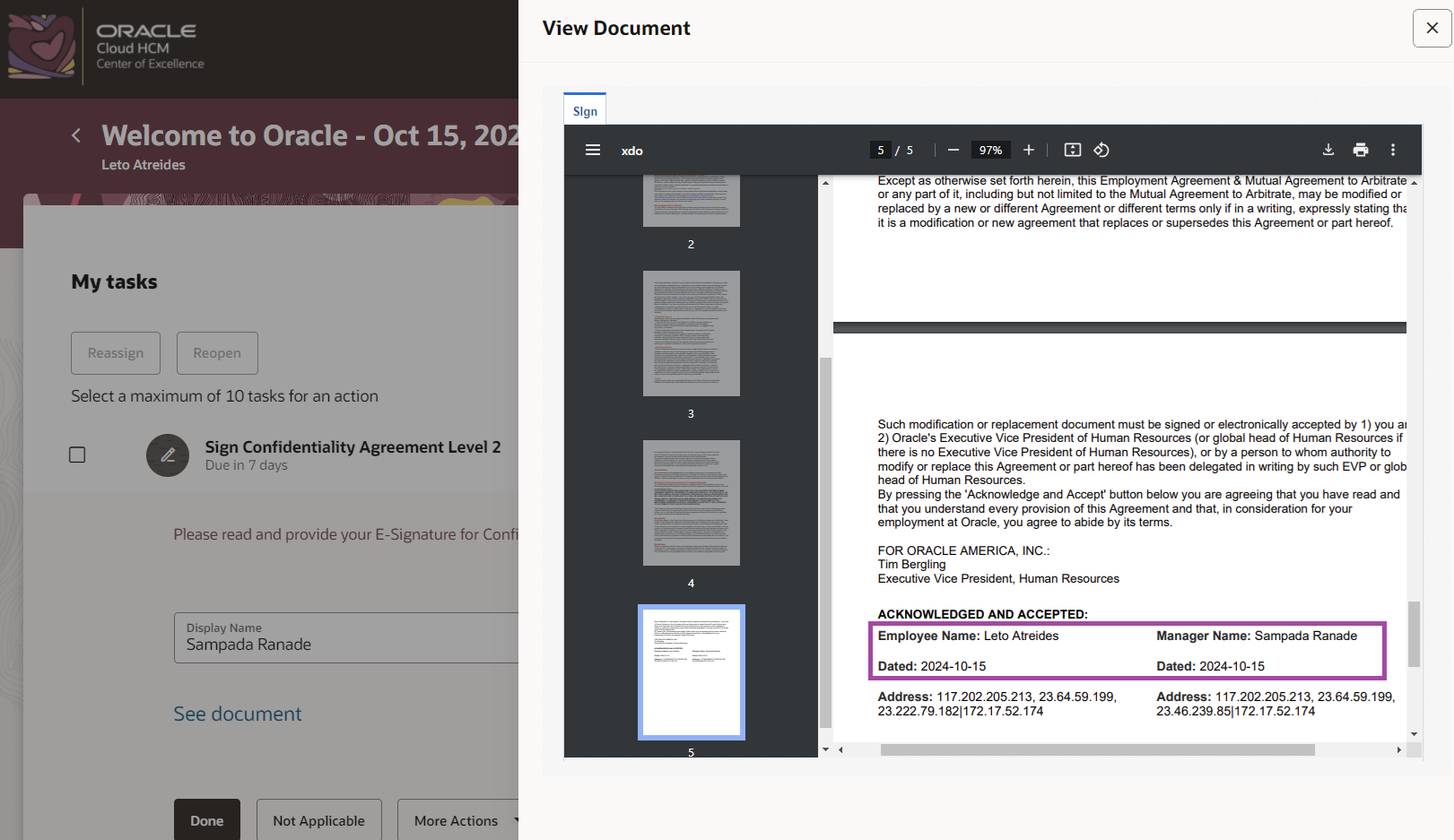Select page 3 thumbnail

(x=692, y=333)
